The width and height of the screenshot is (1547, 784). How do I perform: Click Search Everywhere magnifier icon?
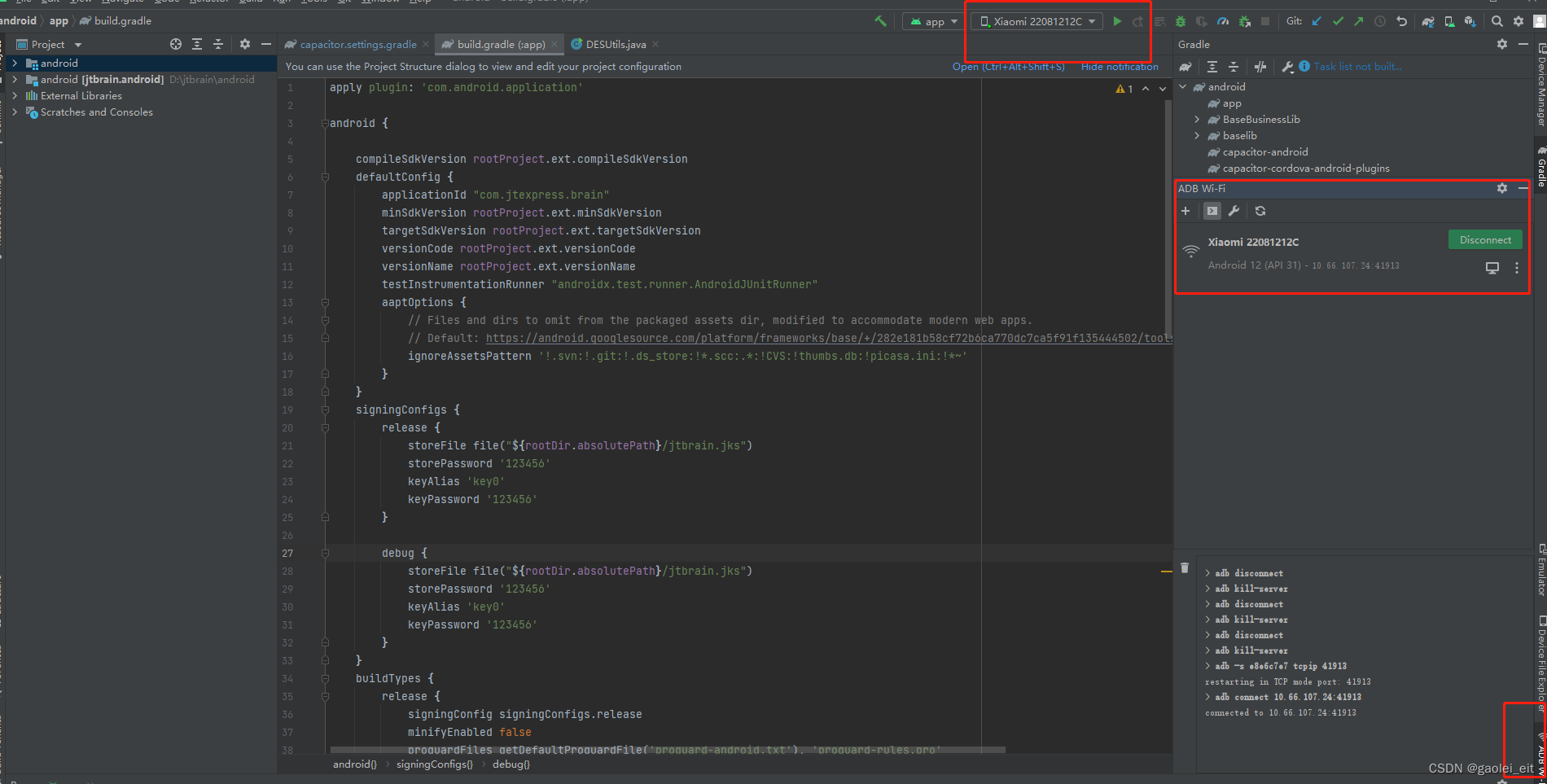tap(1497, 21)
